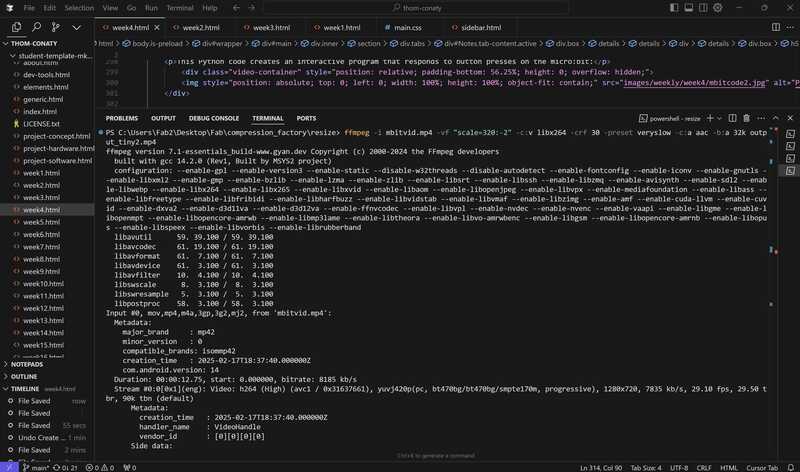The image size is (800, 472).
Task: Select the 'File Saved' 55 secs timeline entry
Action: click(x=47, y=426)
